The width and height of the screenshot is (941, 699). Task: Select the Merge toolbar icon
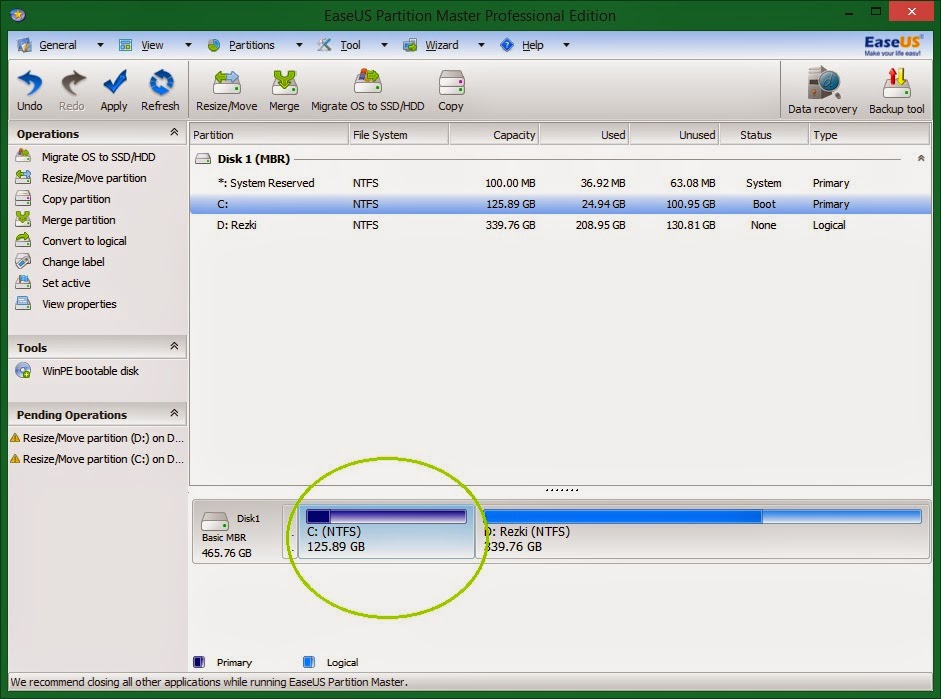point(284,83)
